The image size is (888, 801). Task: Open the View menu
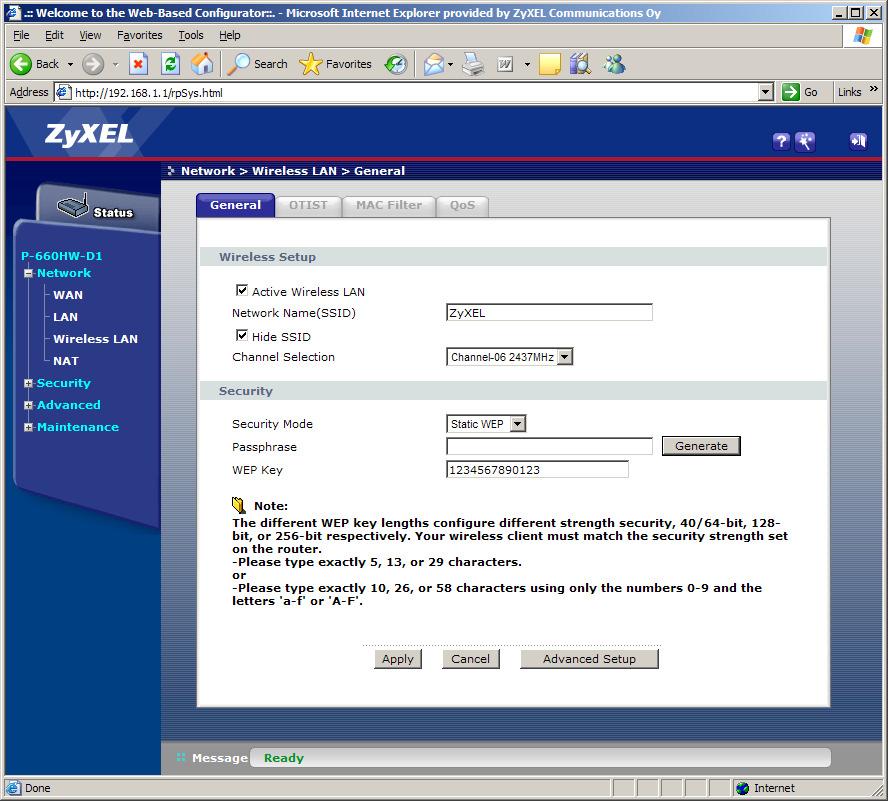pos(90,35)
